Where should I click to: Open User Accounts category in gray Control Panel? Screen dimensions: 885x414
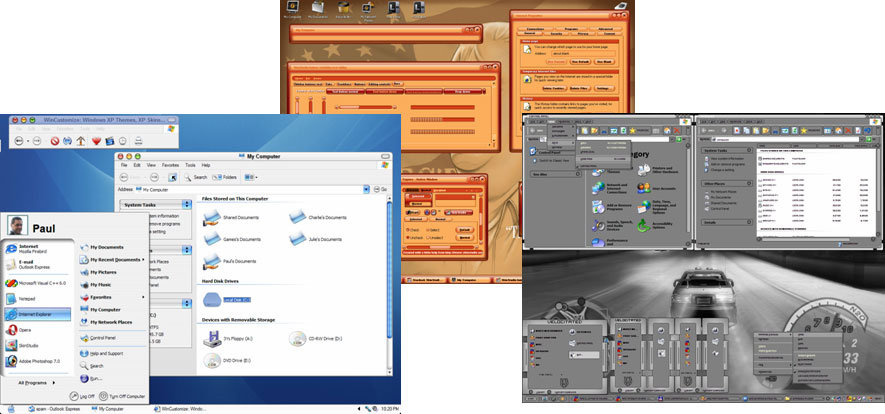pos(656,188)
